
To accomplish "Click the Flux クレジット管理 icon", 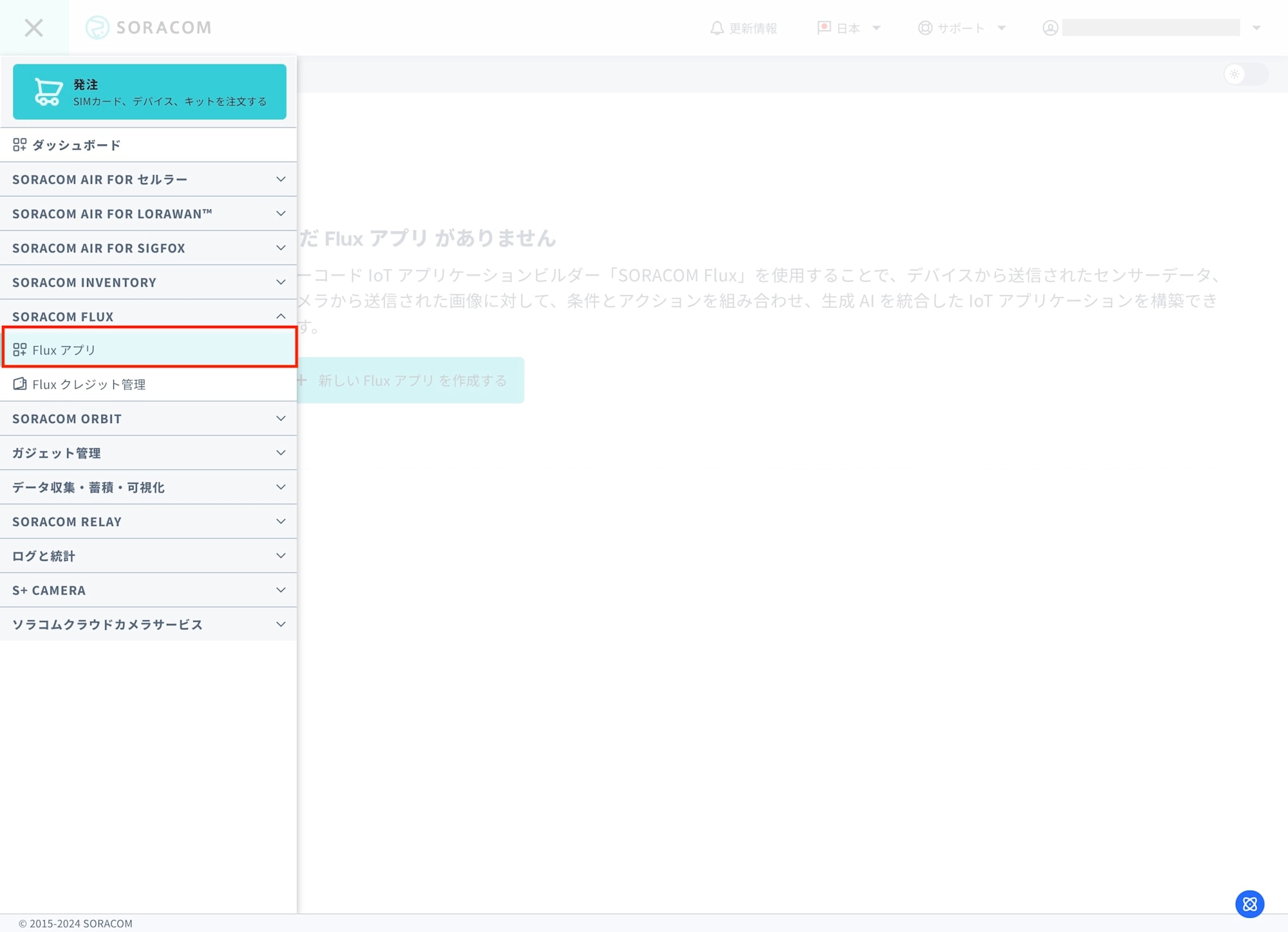I will coord(19,384).
